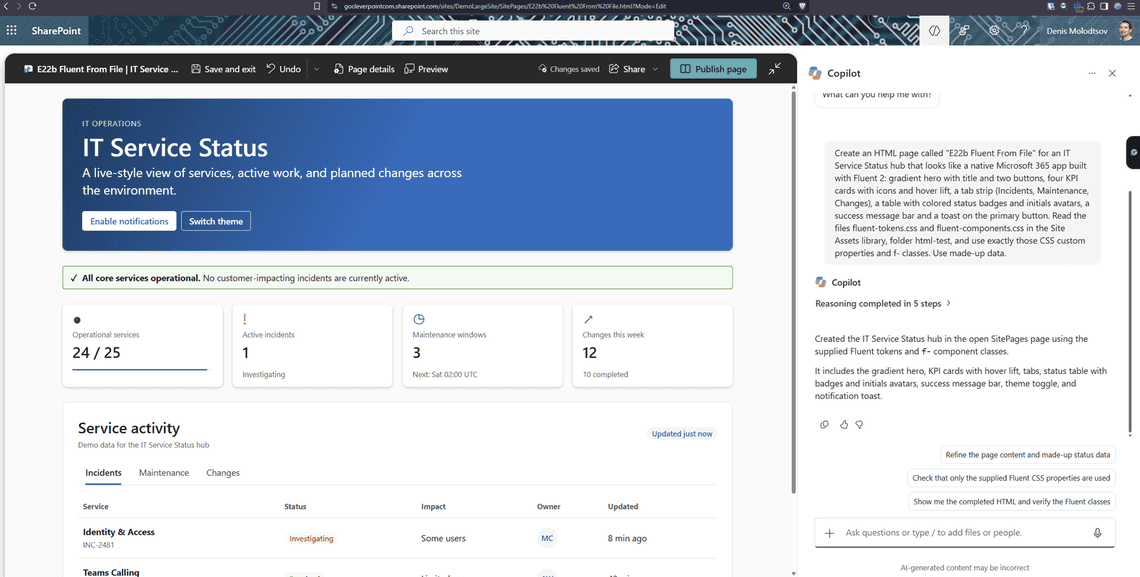Open the Undo dropdown chevron
Image resolution: width=1140 pixels, height=577 pixels.
tap(316, 69)
